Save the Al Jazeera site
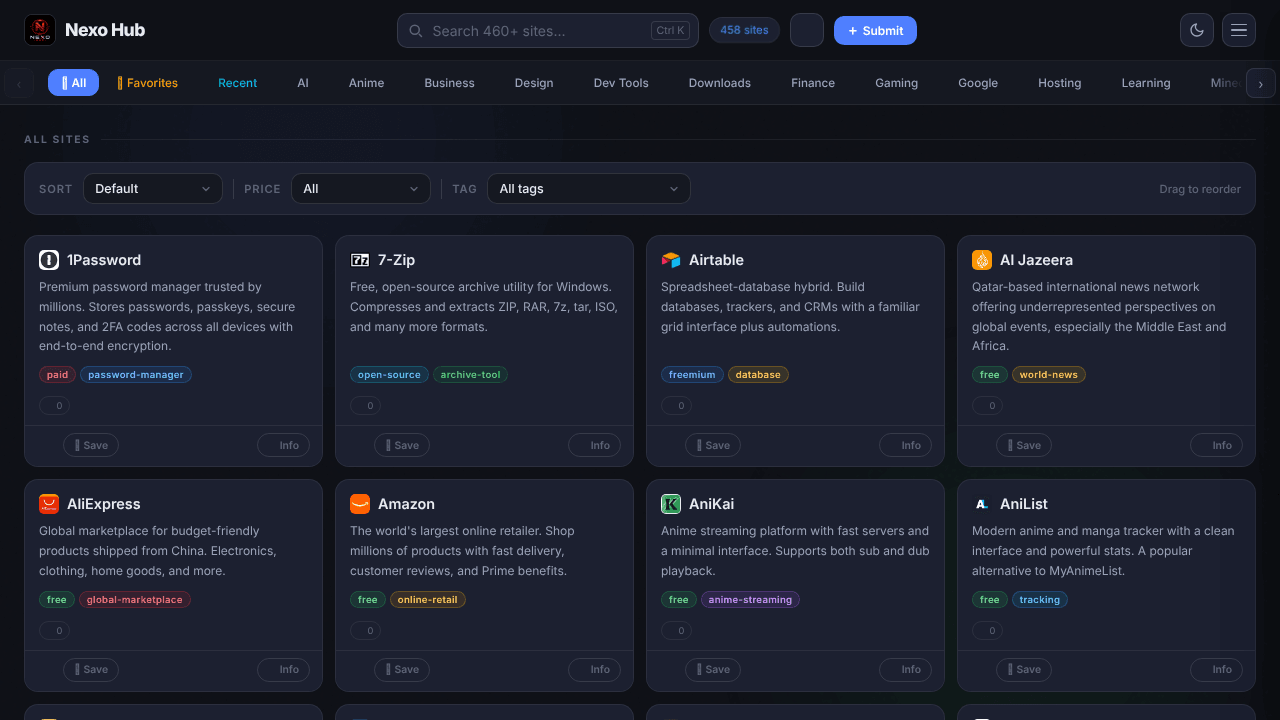The width and height of the screenshot is (1280, 720). pyautogui.click(x=1024, y=446)
